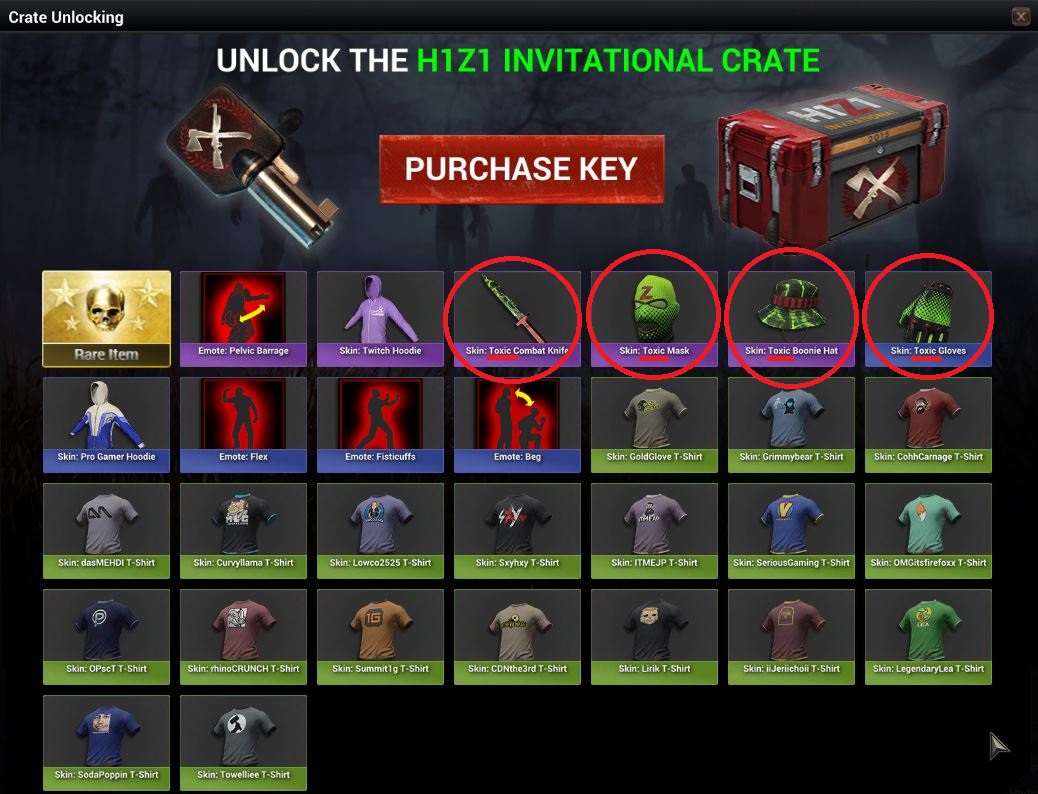This screenshot has height=794, width=1038.
Task: Choose the Toxic Gloves skin
Action: 929,319
